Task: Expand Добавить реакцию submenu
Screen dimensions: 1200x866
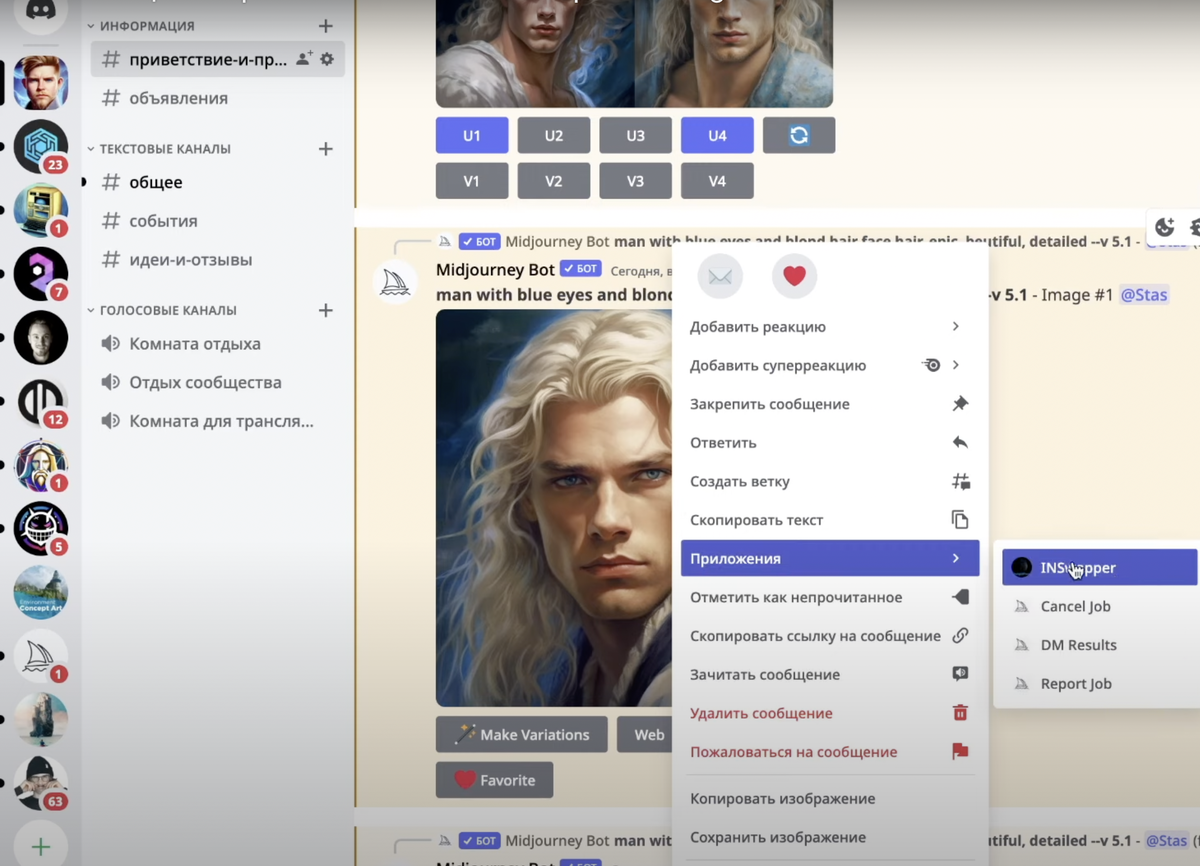Action: click(x=830, y=327)
